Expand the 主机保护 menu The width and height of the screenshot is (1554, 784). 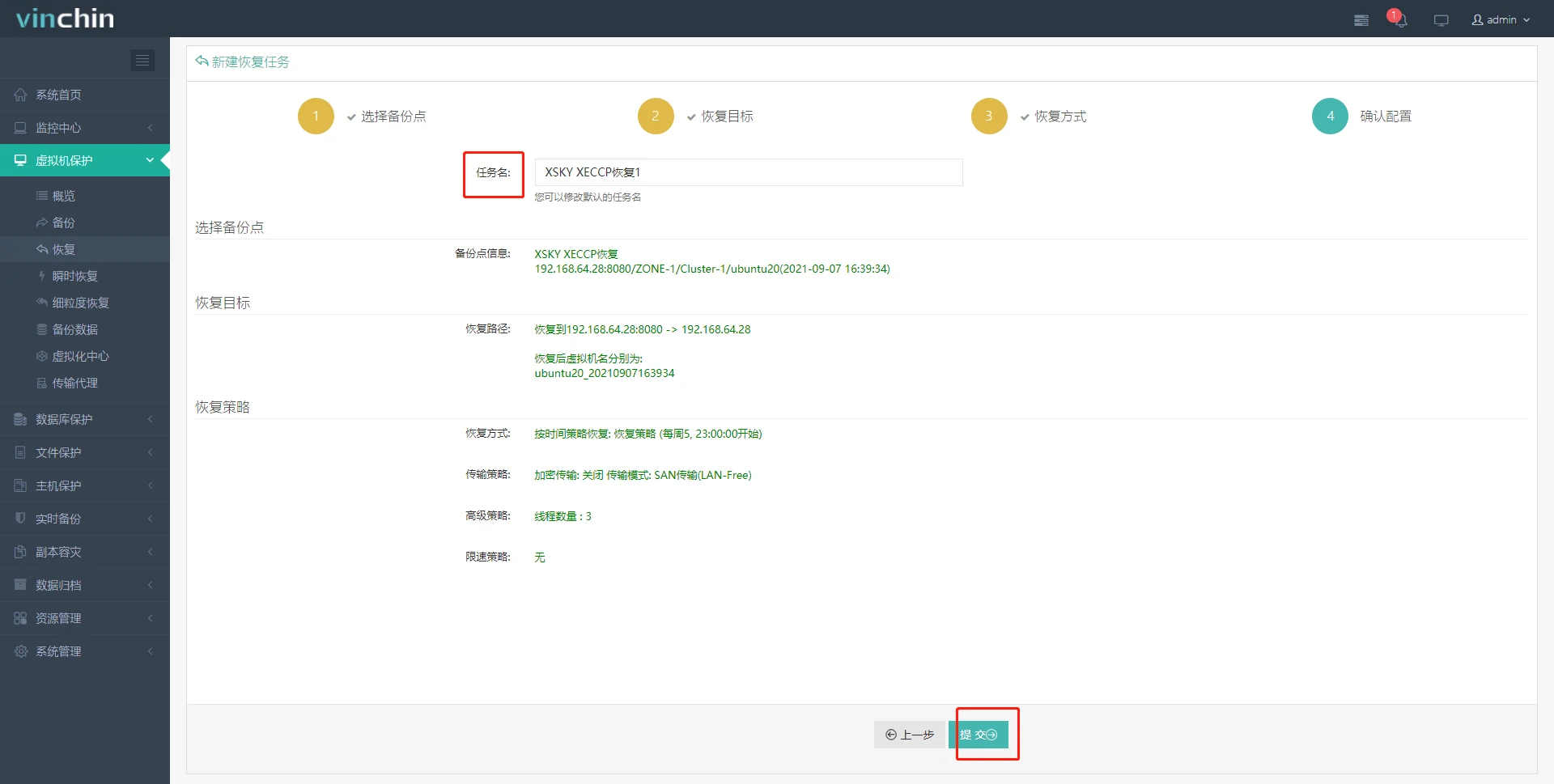[x=85, y=485]
